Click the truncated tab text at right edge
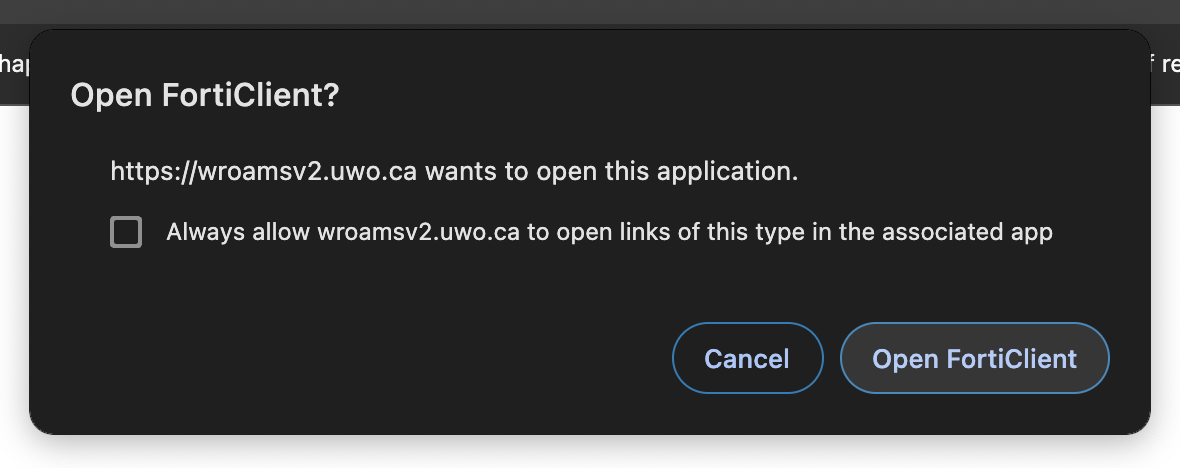 click(1166, 65)
